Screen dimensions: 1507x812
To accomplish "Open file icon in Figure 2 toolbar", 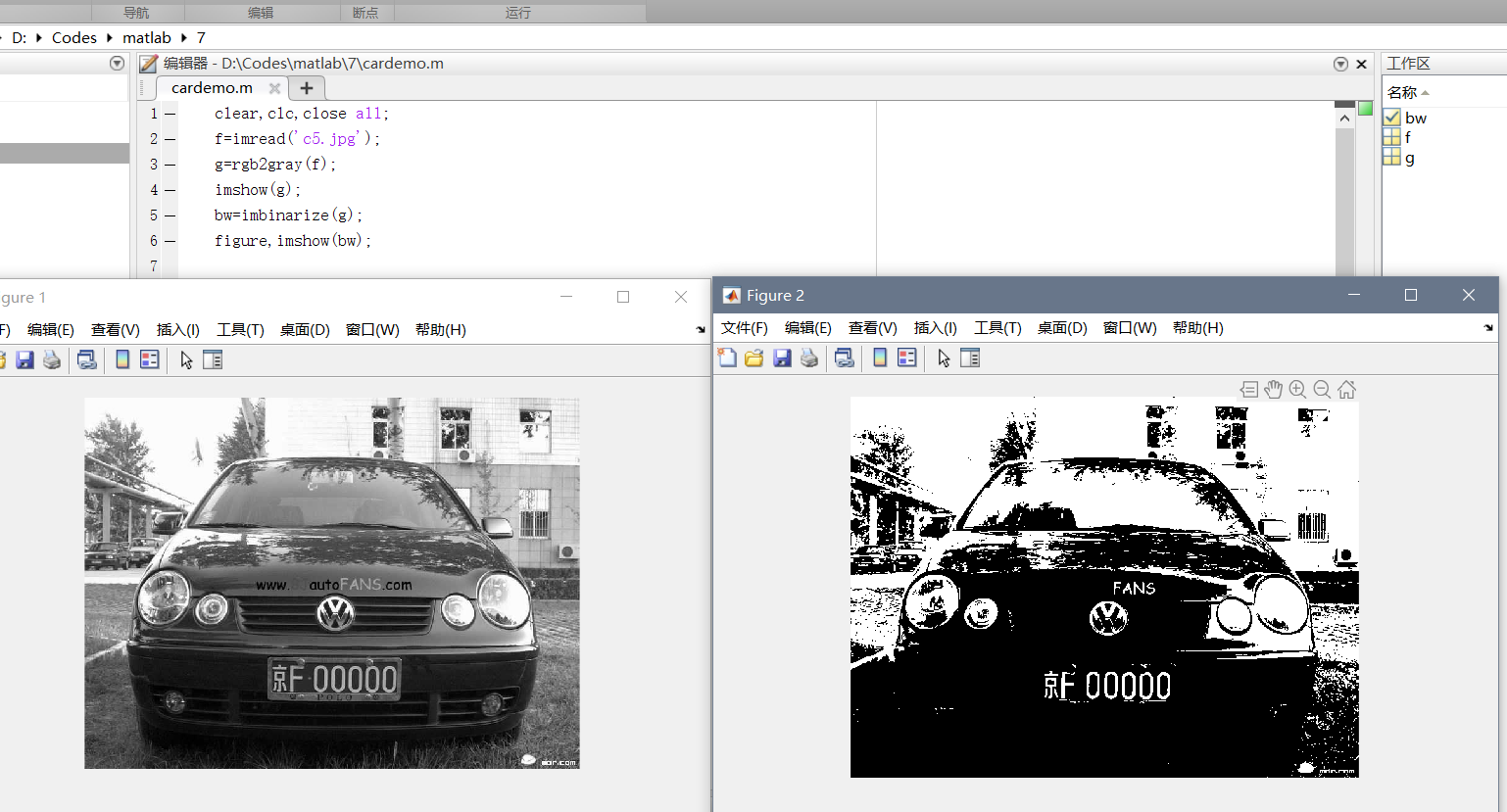I will (753, 358).
